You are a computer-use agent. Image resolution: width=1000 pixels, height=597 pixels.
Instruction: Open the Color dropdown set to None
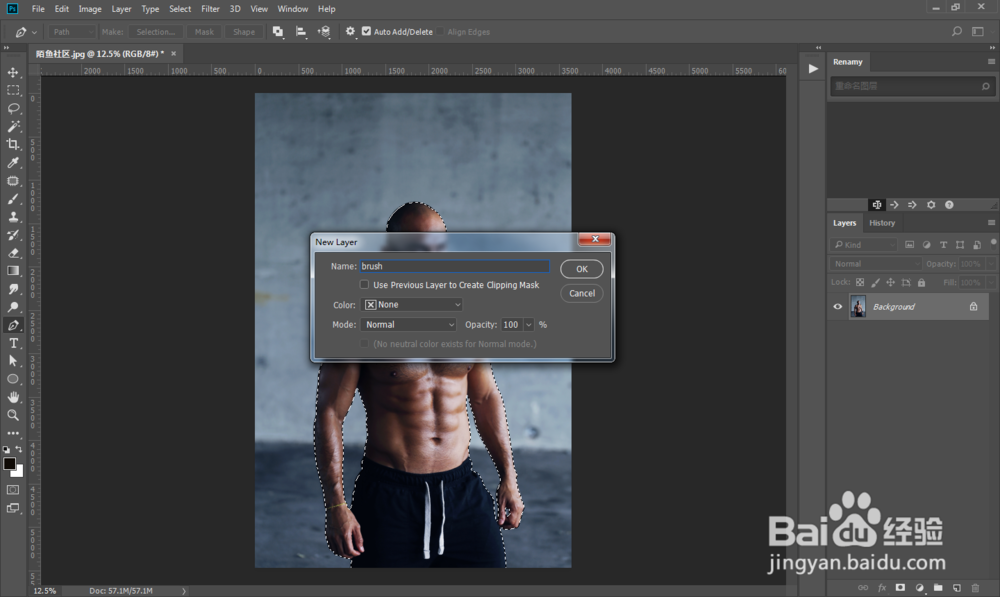[x=411, y=305]
